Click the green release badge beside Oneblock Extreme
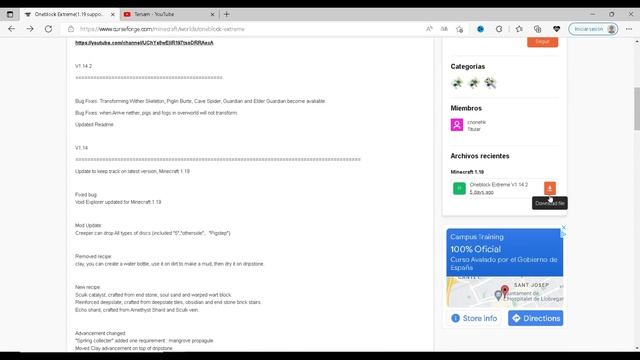Image resolution: width=640 pixels, height=360 pixels. (x=459, y=188)
